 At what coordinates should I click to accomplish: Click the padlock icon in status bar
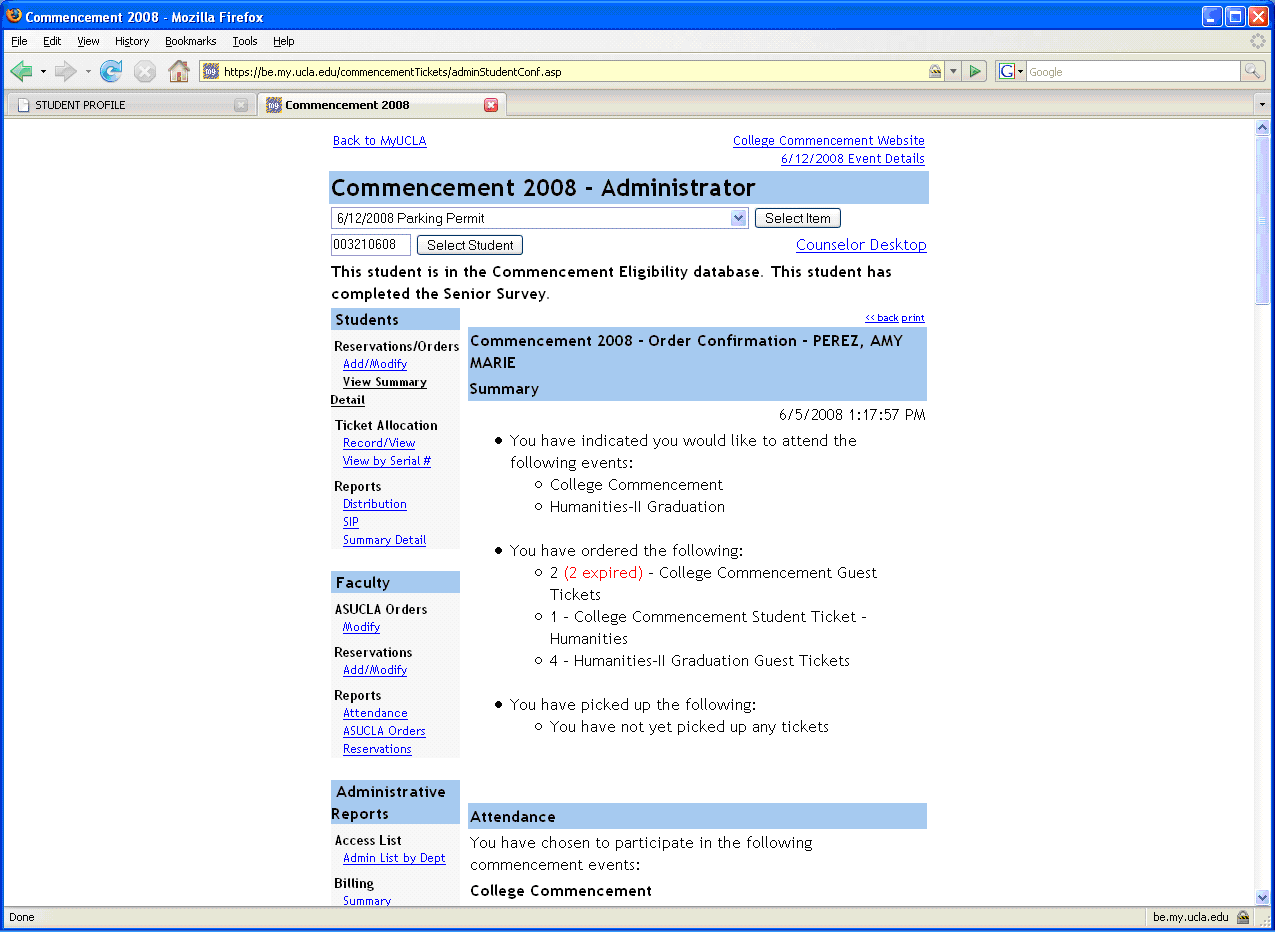coord(1243,917)
